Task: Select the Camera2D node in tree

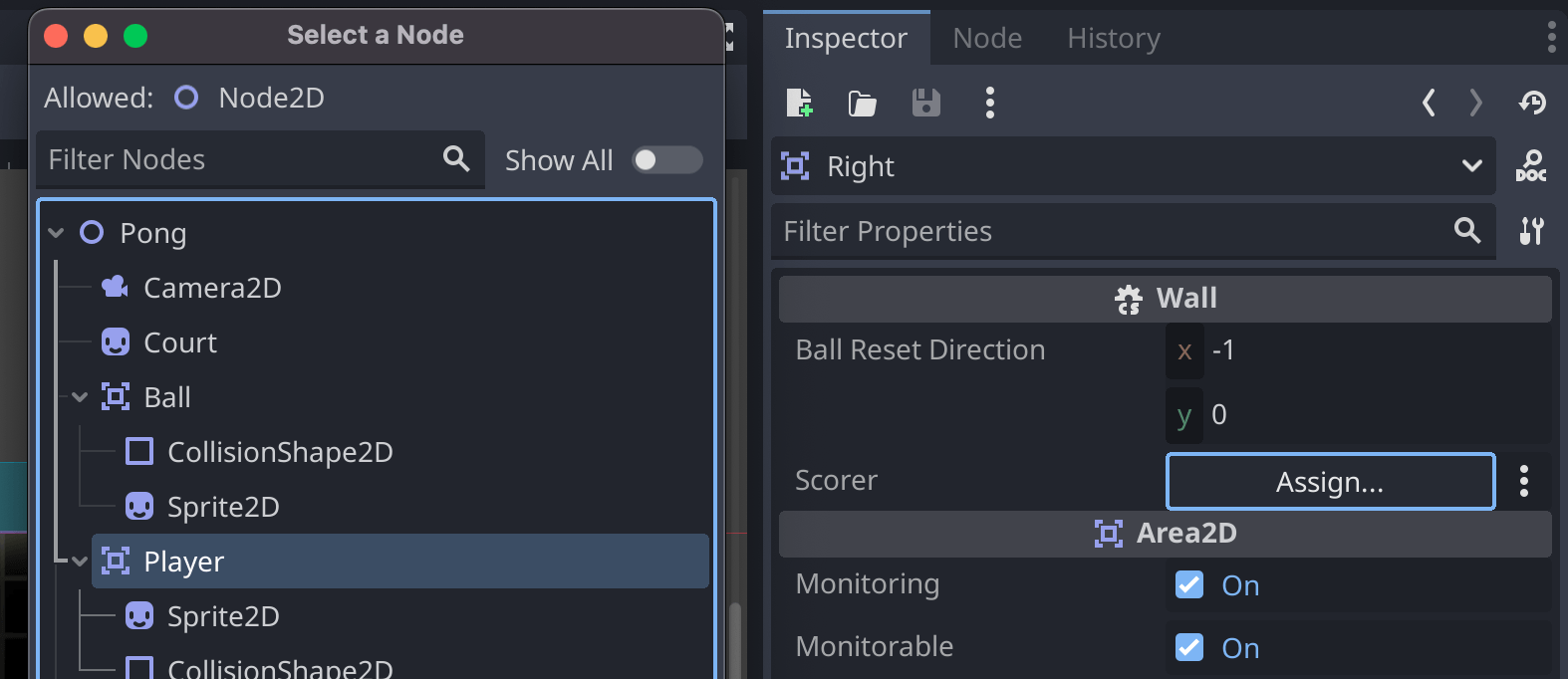Action: (212, 288)
